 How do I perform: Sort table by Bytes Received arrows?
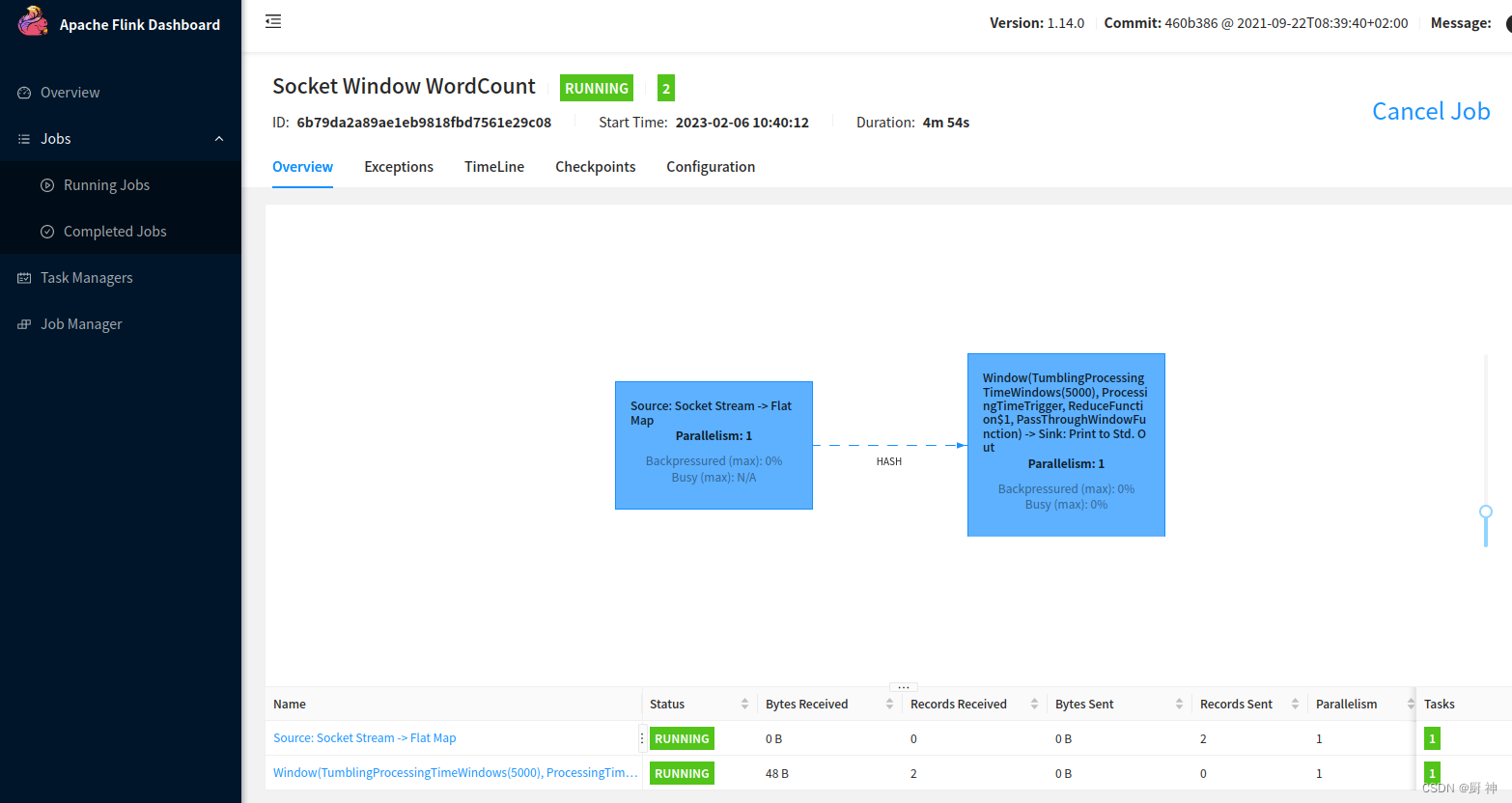(889, 704)
